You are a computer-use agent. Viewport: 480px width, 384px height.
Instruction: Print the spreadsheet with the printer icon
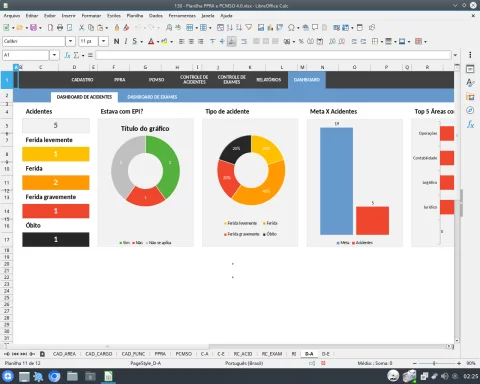pos(60,28)
